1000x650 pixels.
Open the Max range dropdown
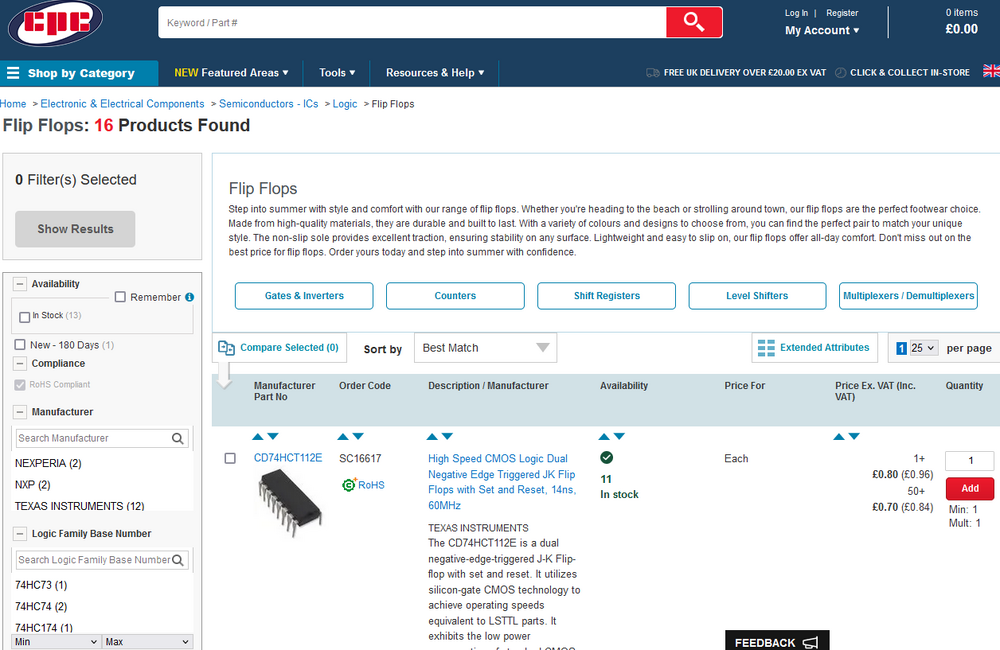(147, 642)
